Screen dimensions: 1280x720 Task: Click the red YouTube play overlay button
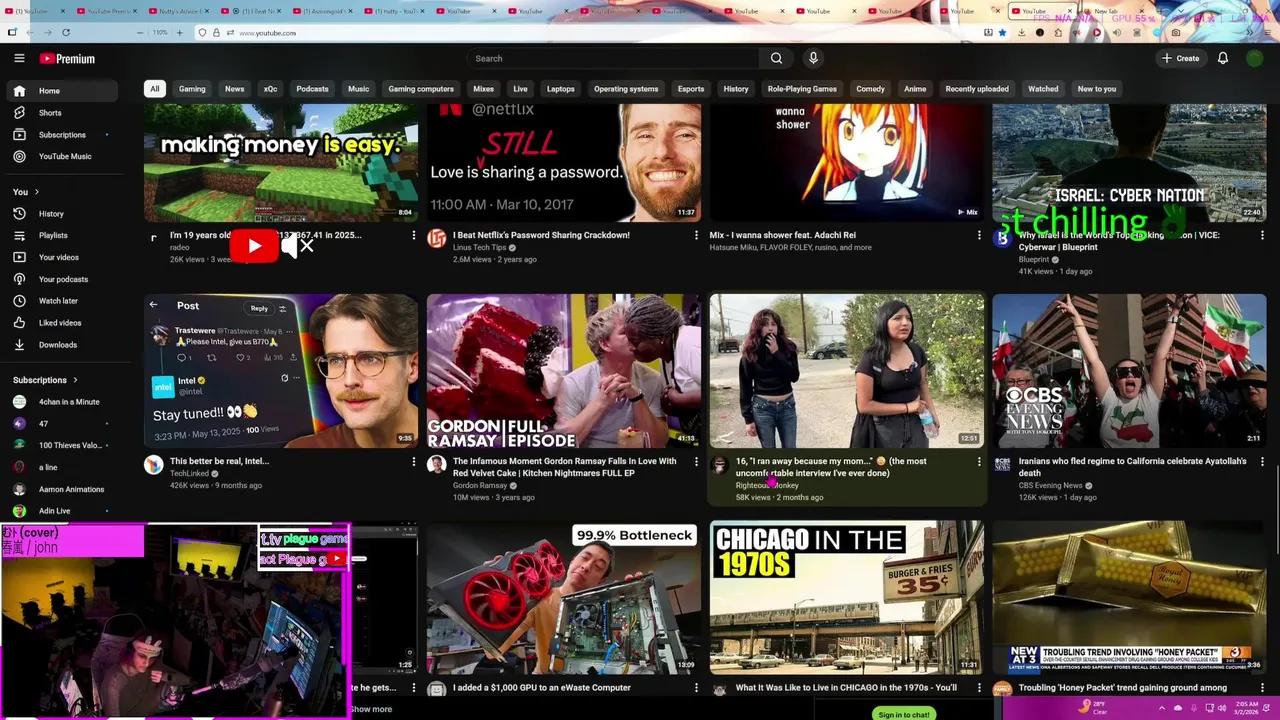[x=254, y=246]
